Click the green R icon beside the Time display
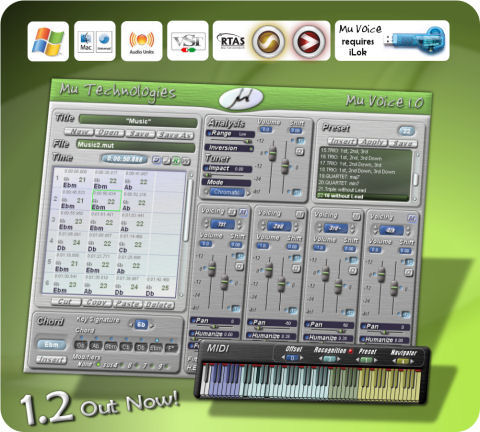This screenshot has height=432, width=480. [176, 161]
